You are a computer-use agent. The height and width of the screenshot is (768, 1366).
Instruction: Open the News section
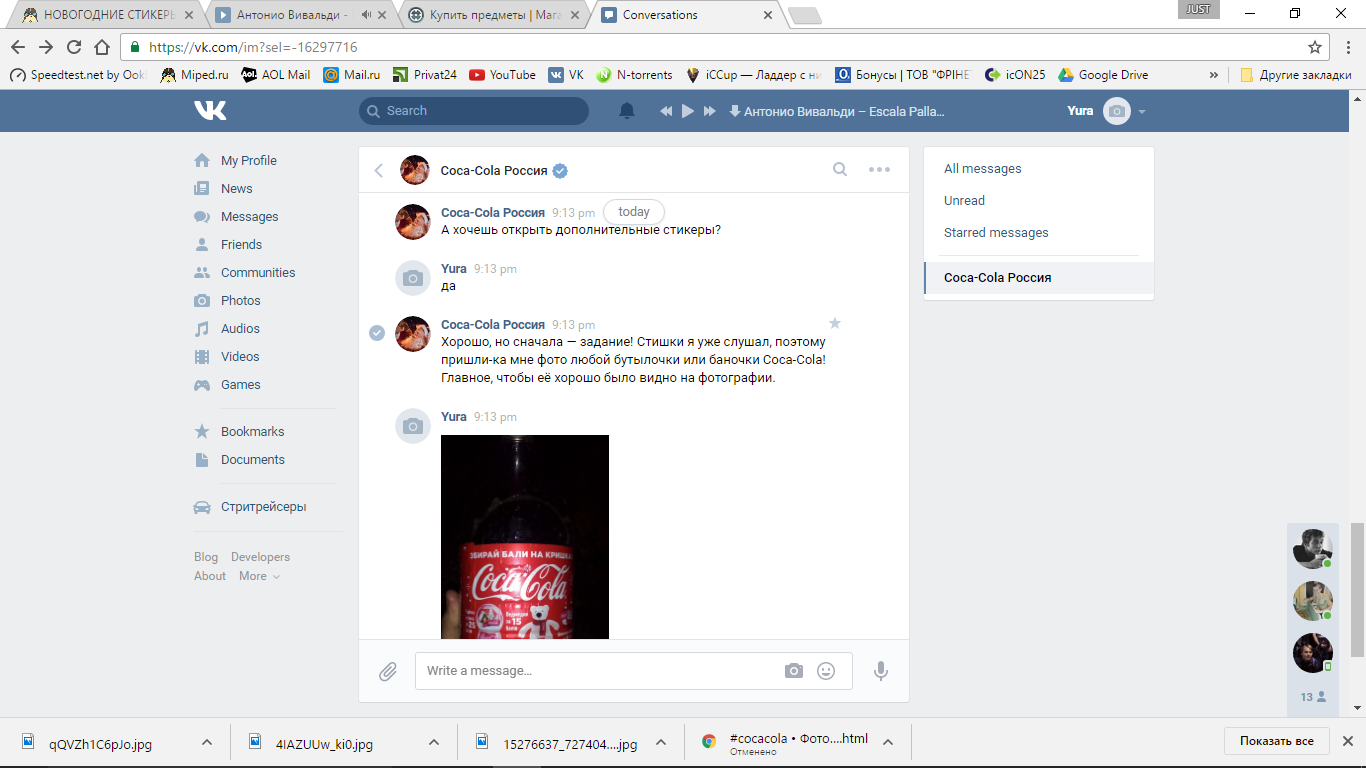pyautogui.click(x=237, y=188)
